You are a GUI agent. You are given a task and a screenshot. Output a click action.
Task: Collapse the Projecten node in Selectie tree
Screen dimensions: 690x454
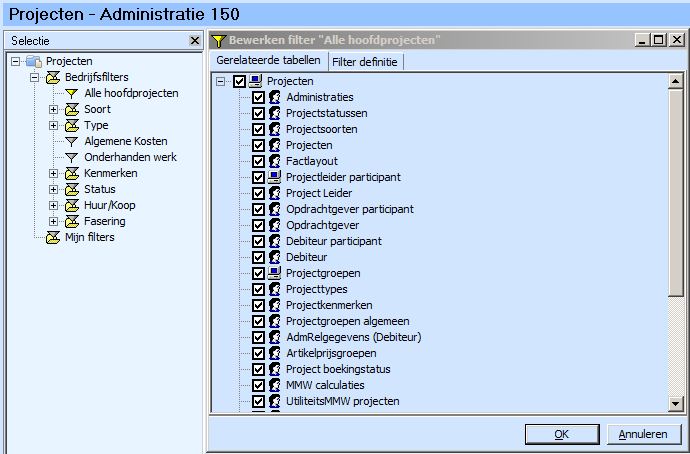pos(15,61)
